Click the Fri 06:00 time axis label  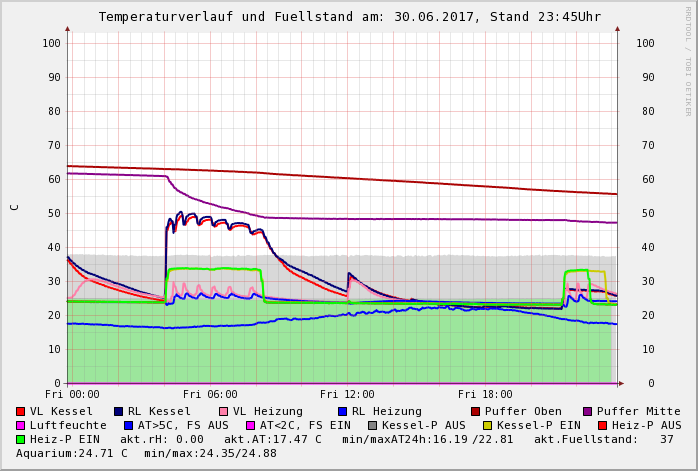(x=210, y=394)
